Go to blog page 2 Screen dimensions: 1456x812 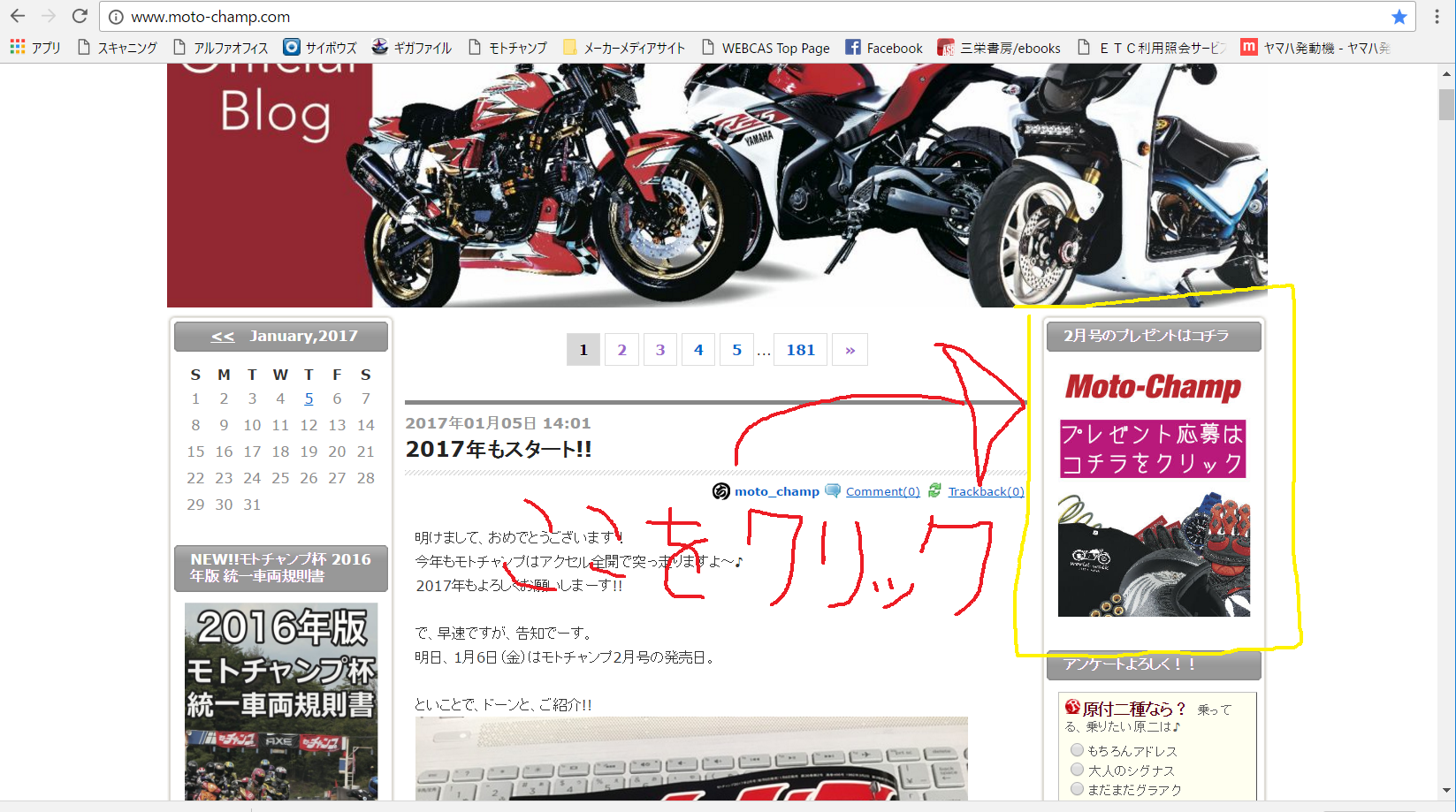621,350
